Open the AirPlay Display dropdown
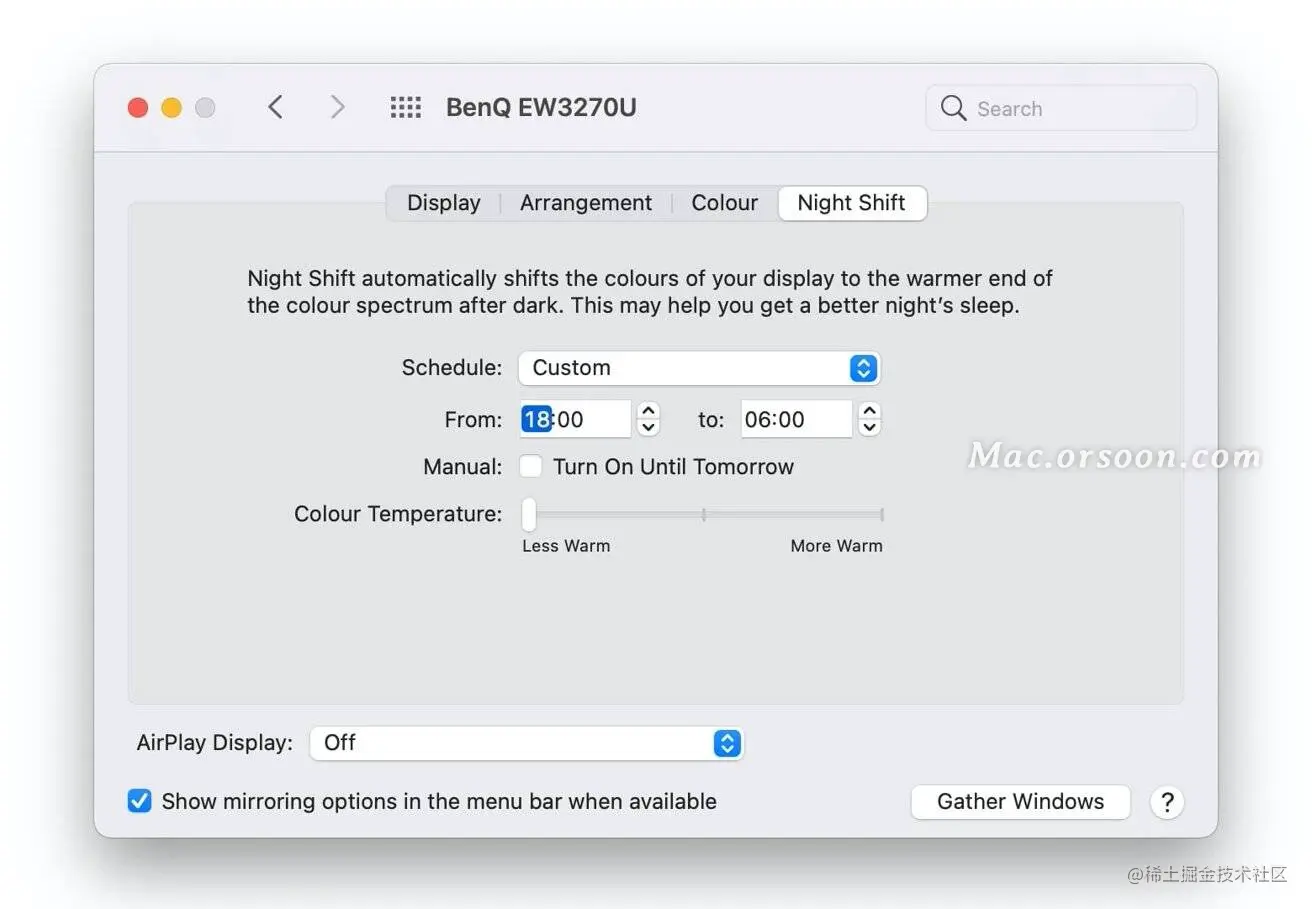This screenshot has width=1312, height=909. click(x=526, y=743)
